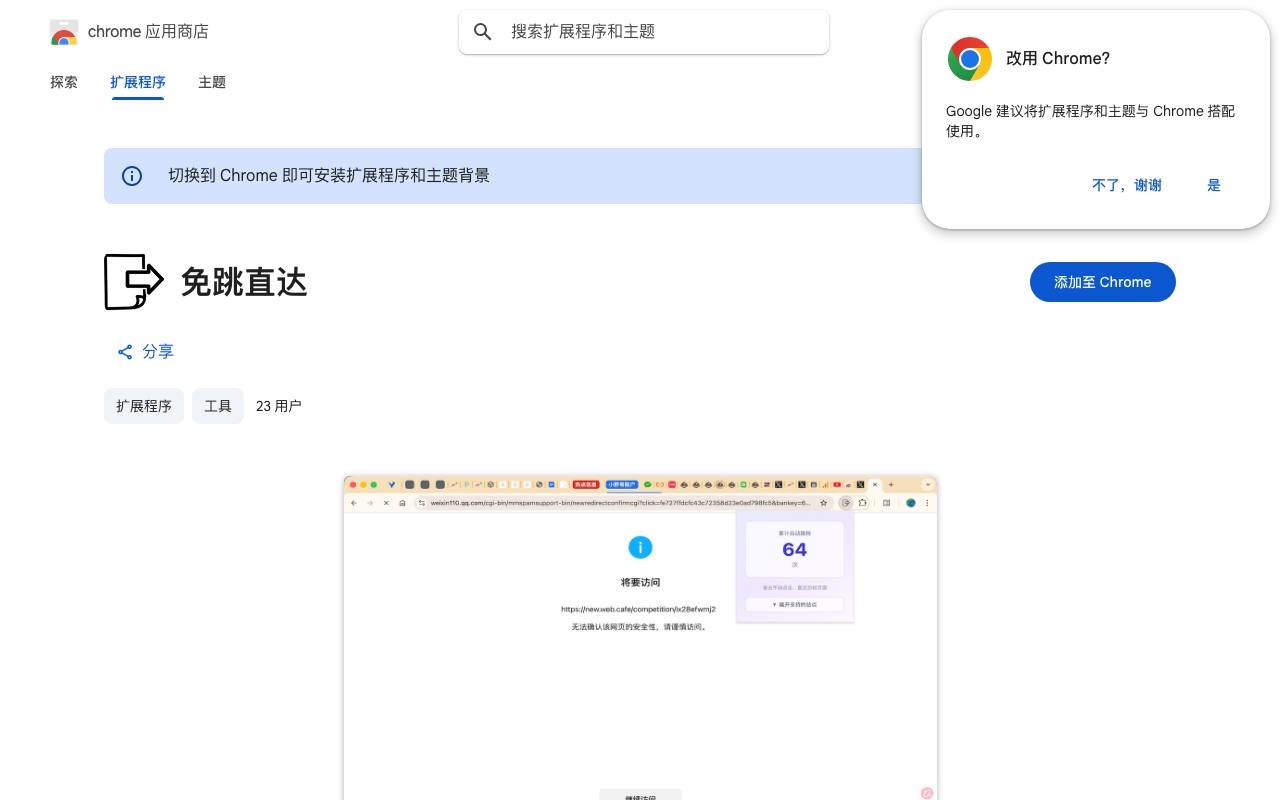
Task: Focus the 搜索扩展程序和主题 search field
Action: [644, 32]
